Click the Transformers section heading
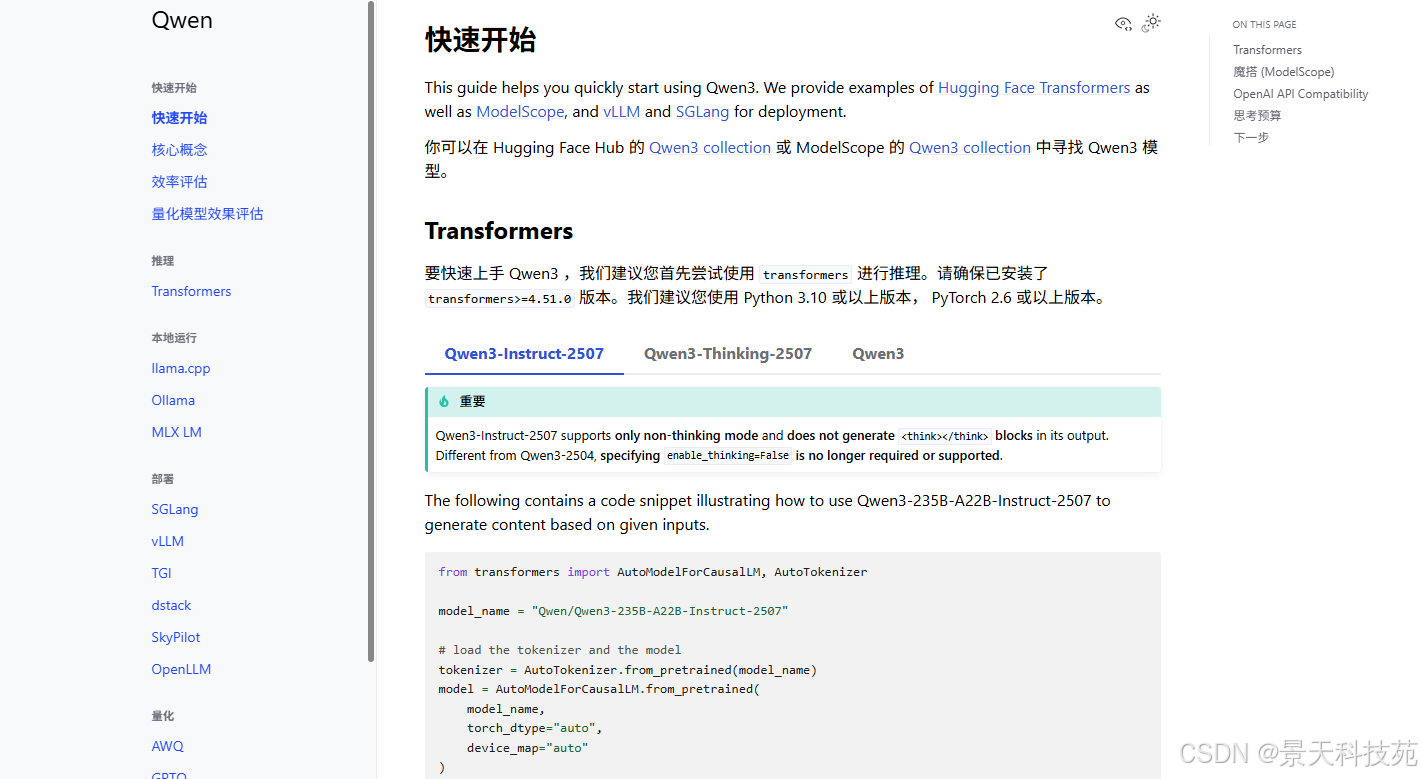 point(499,231)
